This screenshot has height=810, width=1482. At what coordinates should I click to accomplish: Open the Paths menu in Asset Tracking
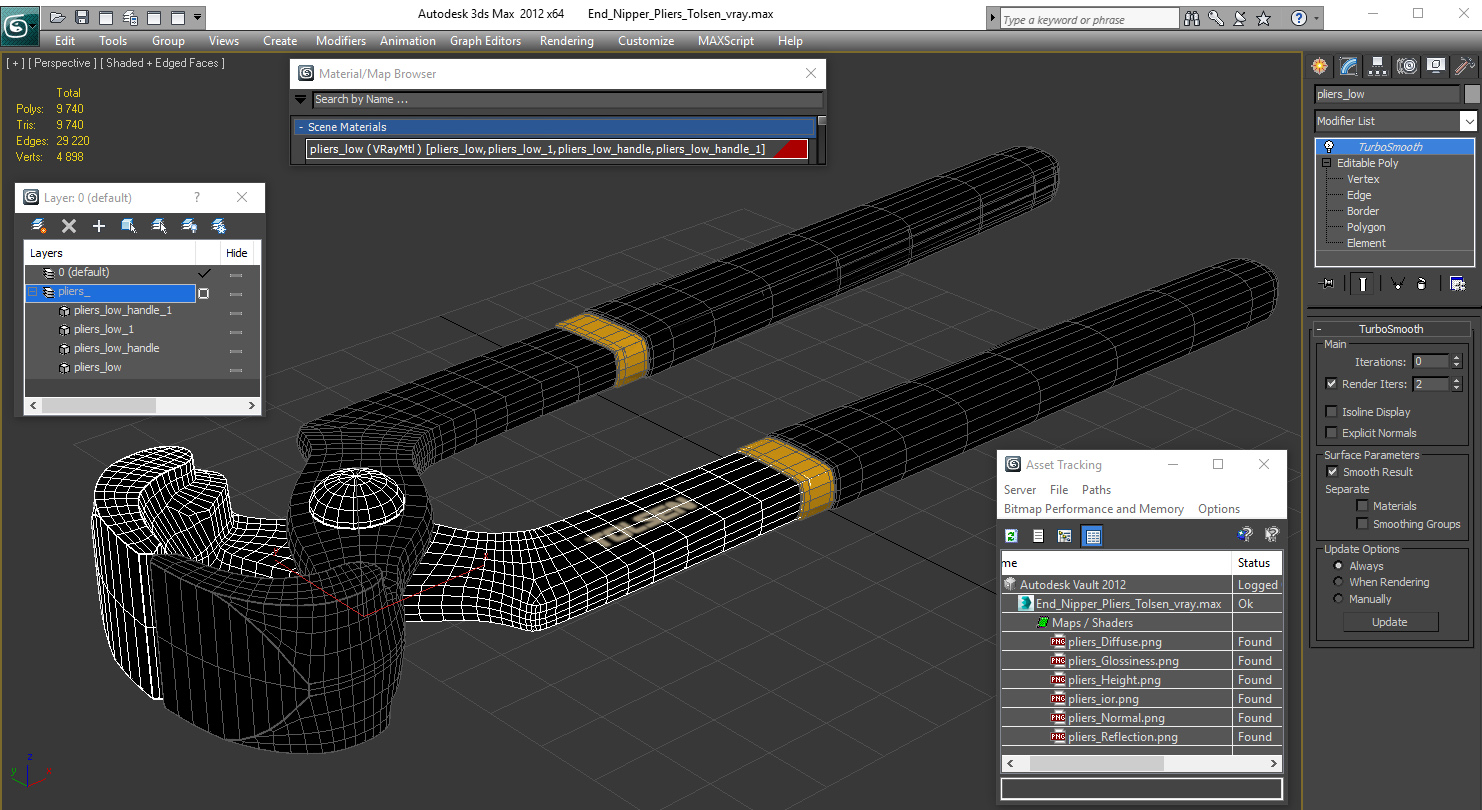[1096, 490]
